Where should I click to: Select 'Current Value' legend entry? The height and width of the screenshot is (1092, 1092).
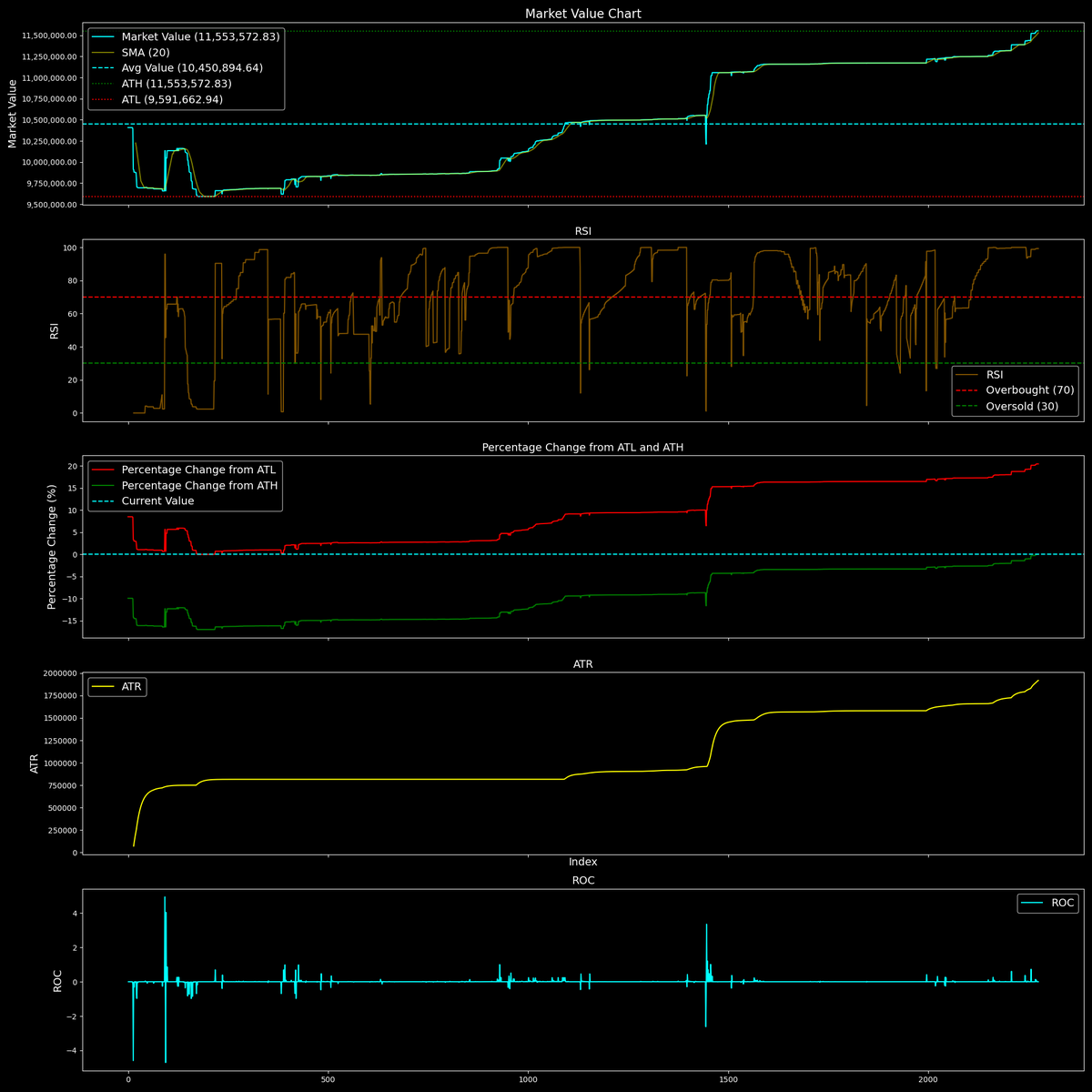point(143,501)
